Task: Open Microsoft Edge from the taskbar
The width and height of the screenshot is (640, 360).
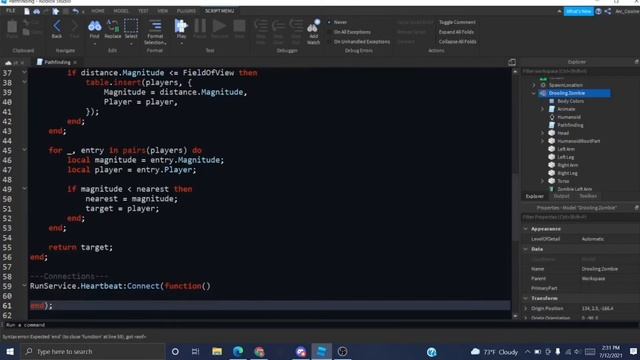Action: coord(238,351)
